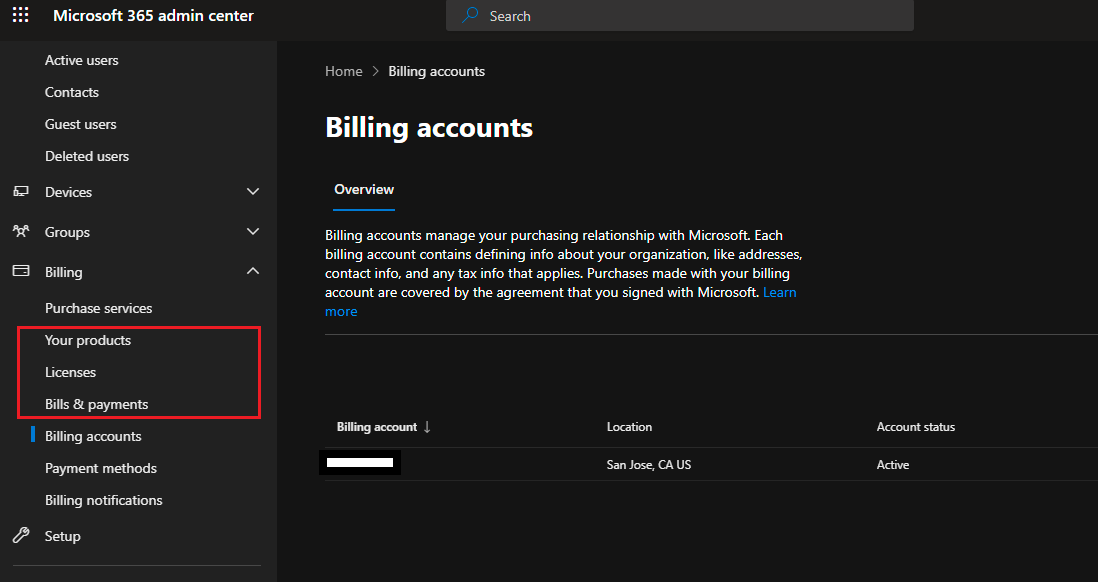Open the app launcher waffle icon
This screenshot has height=582, width=1098.
[21, 15]
